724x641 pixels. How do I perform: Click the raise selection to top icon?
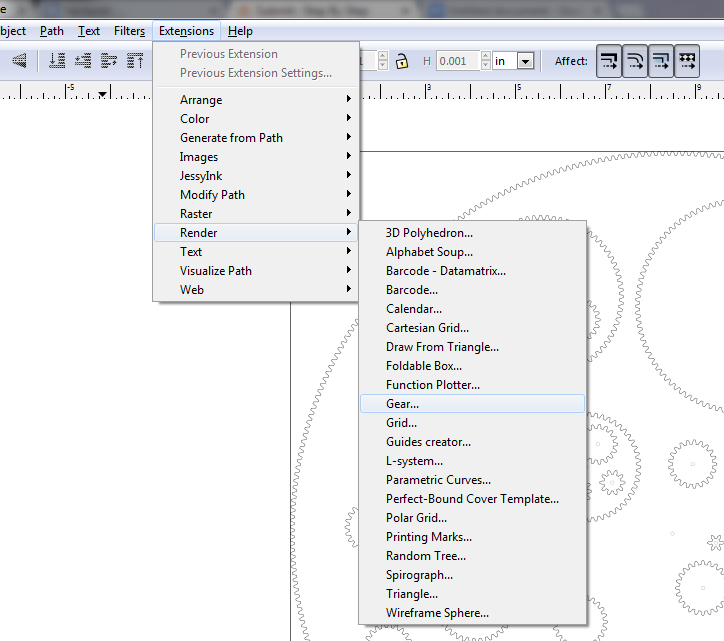click(135, 60)
